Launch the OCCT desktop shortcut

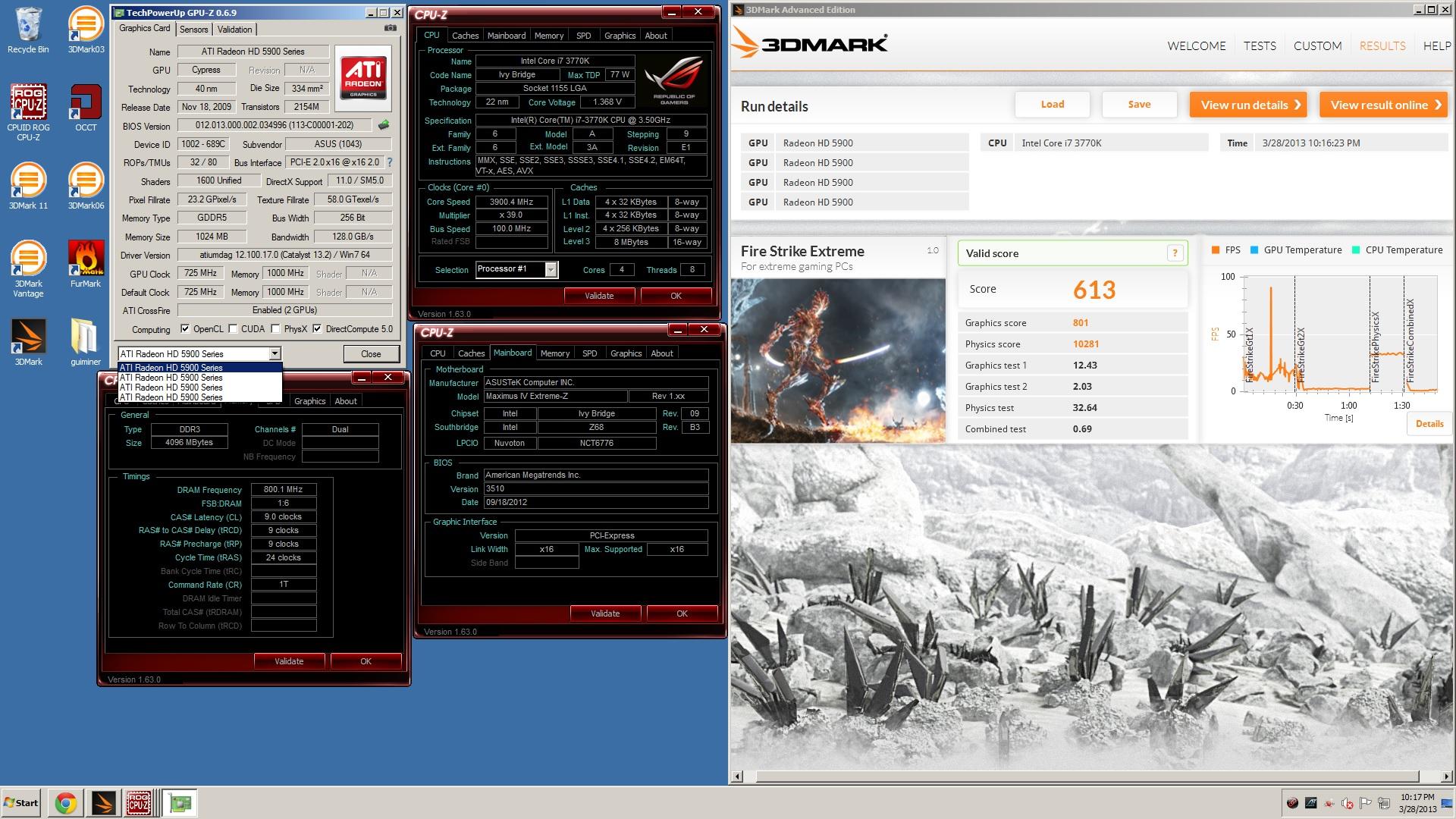point(86,108)
